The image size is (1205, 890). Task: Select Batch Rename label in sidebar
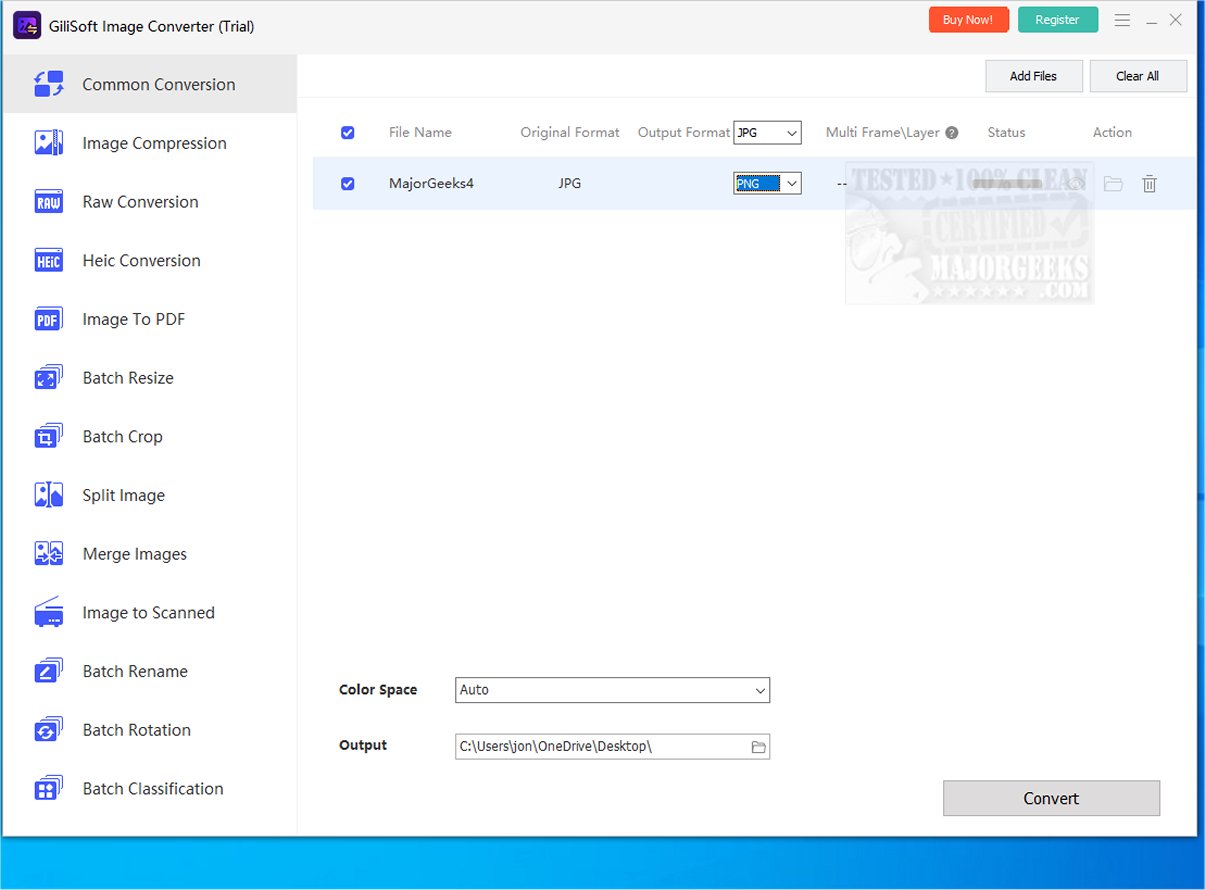[x=135, y=671]
